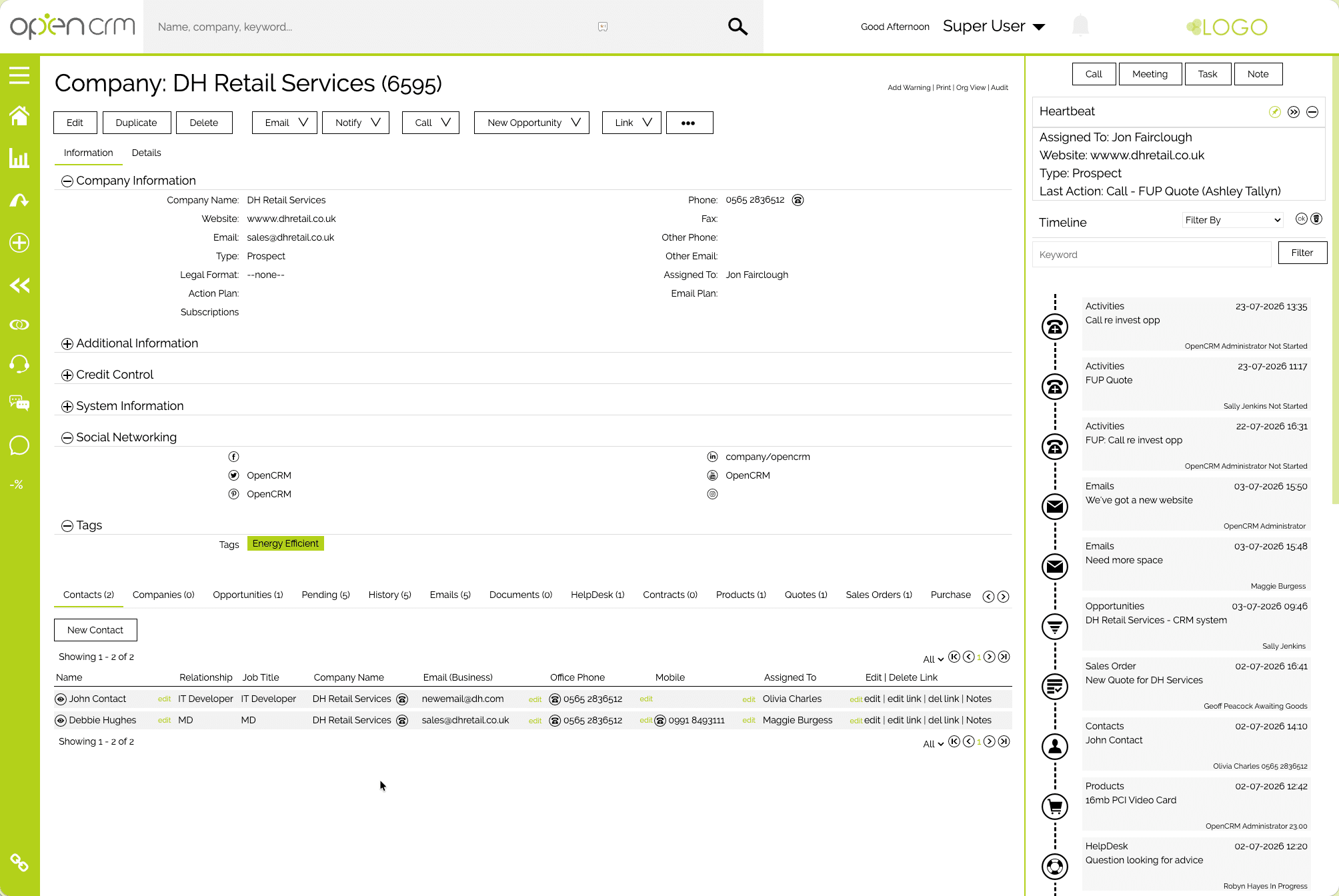Screen dimensions: 1339x896
Task: Click the timeline trash clear icon
Action: click(x=1316, y=219)
